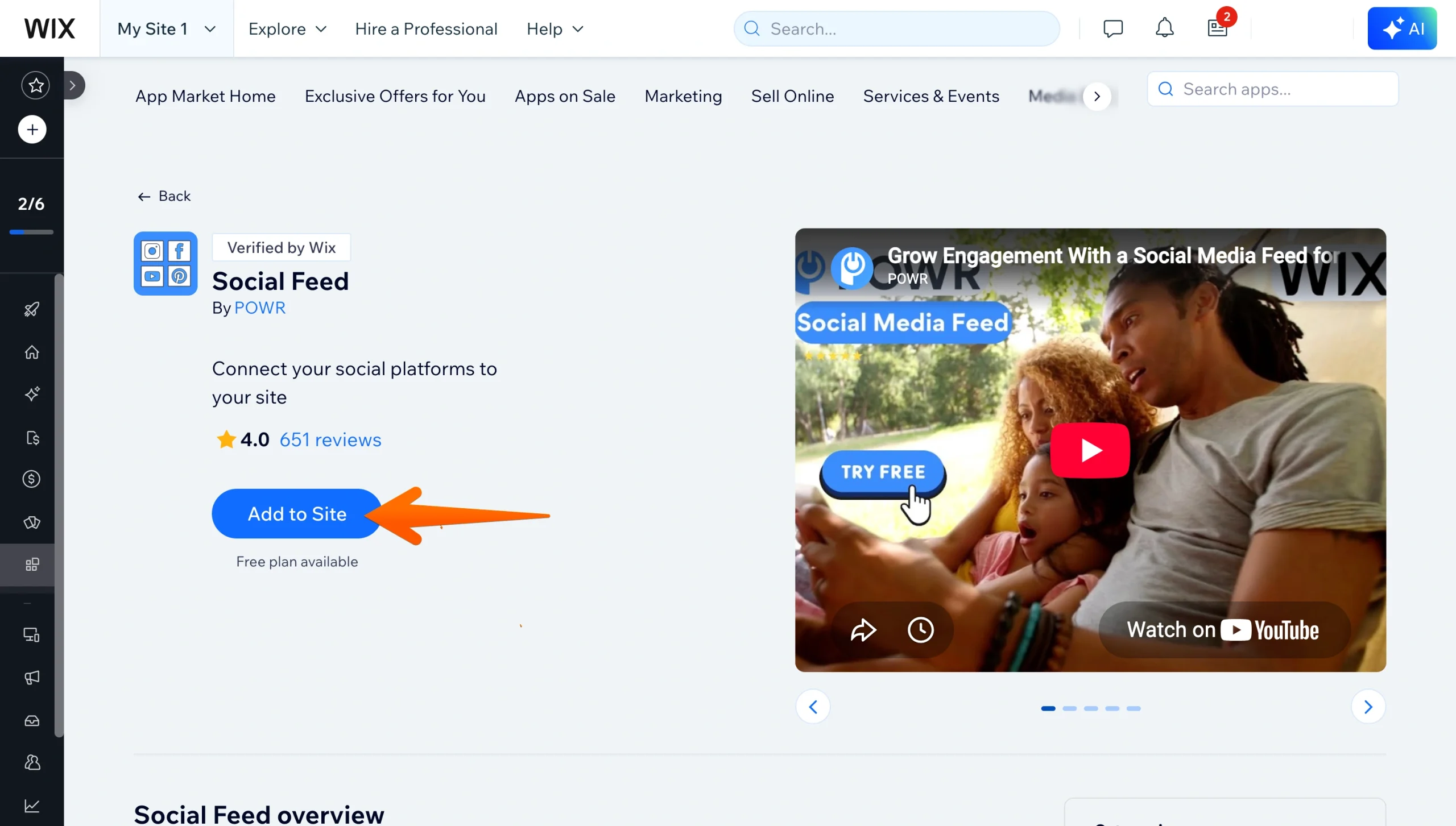
Task: Open Hire a Professional
Action: [x=426, y=29]
